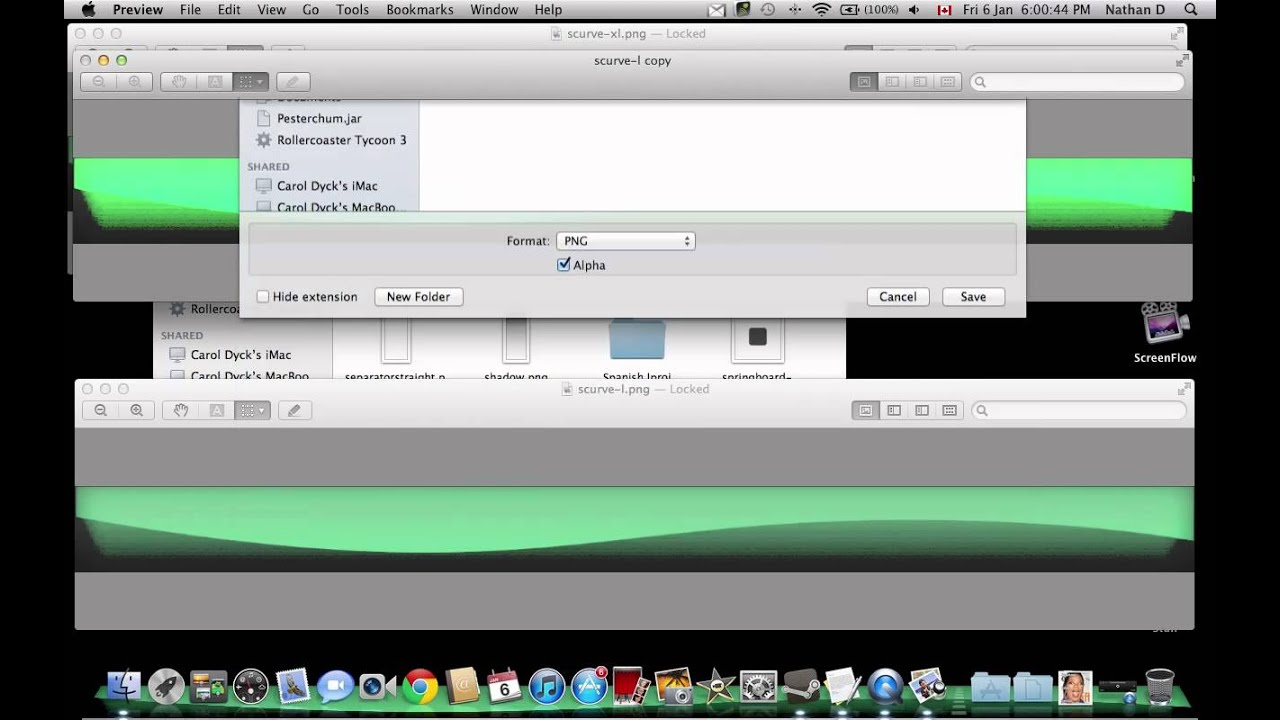Screen dimensions: 1280x720
Task: Enable Hide extension checkbox
Action: tap(263, 297)
